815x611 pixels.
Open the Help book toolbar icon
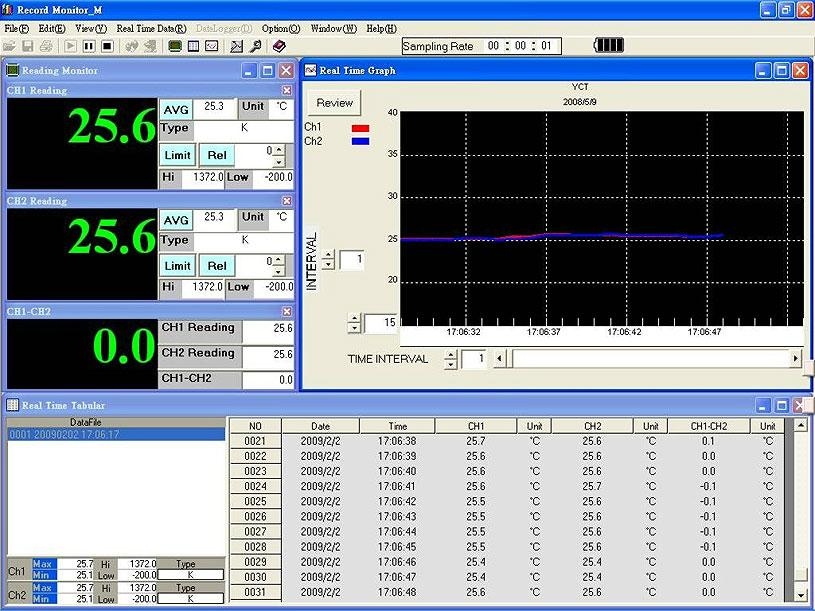point(280,45)
